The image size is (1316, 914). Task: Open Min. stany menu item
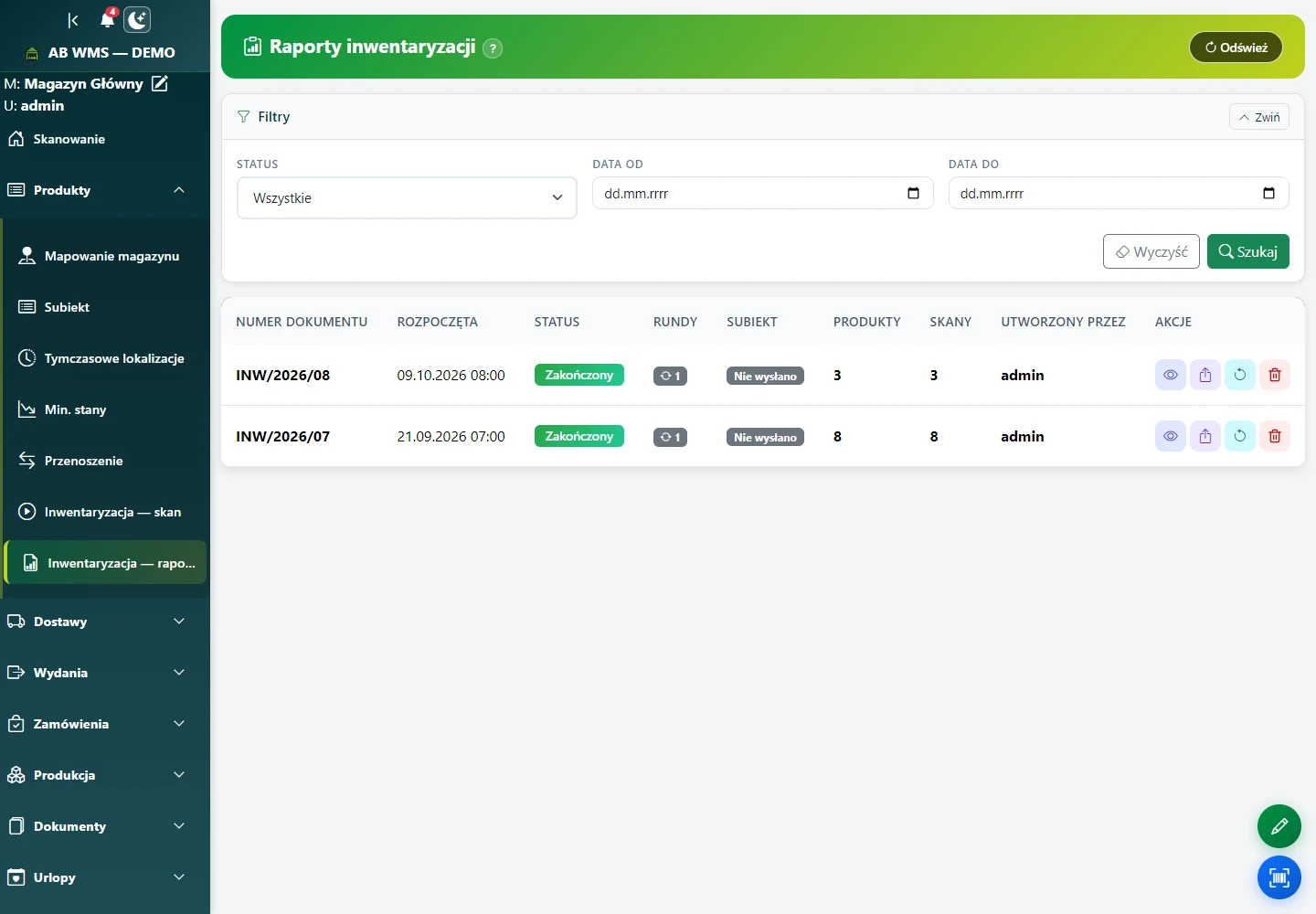[x=106, y=409]
